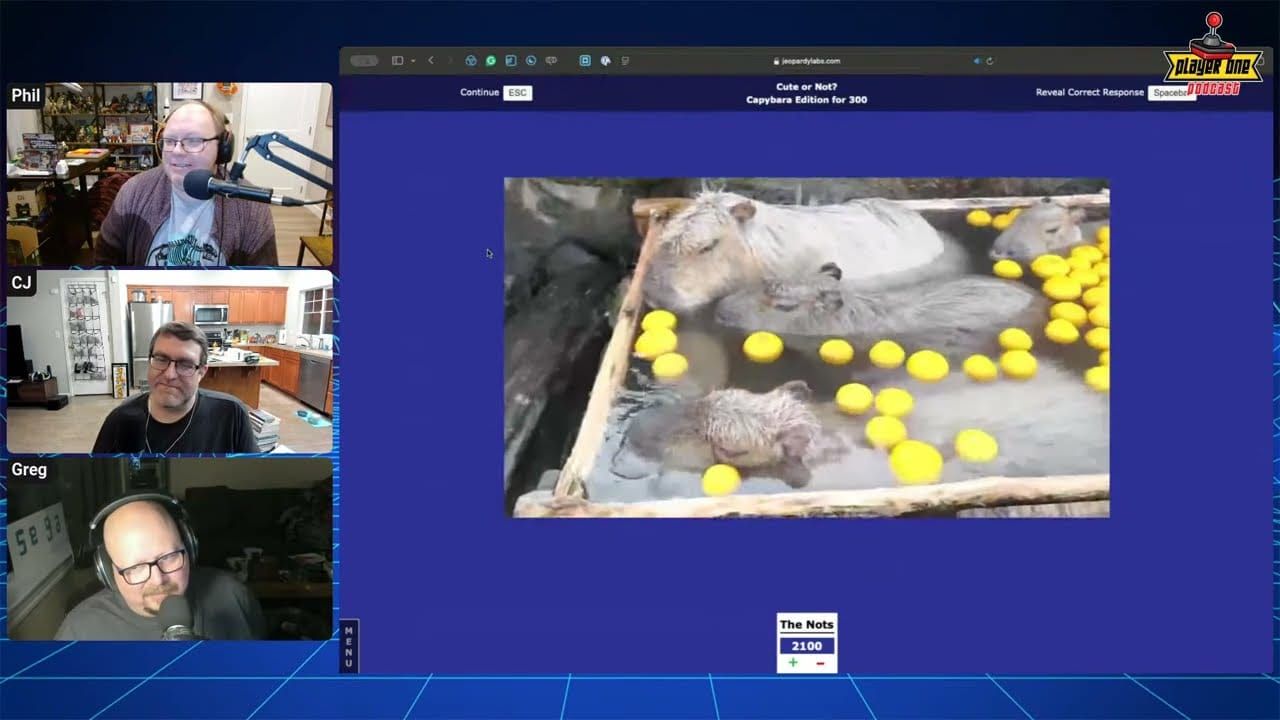Click the Spacebar reveal response button
The image size is (1280, 720).
1171,93
